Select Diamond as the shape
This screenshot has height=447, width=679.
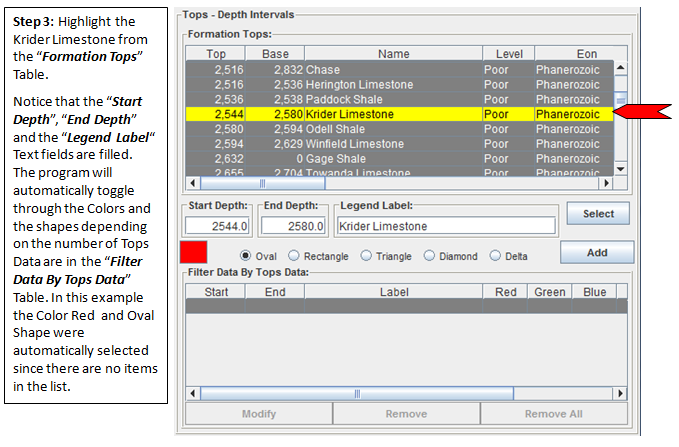[429, 256]
